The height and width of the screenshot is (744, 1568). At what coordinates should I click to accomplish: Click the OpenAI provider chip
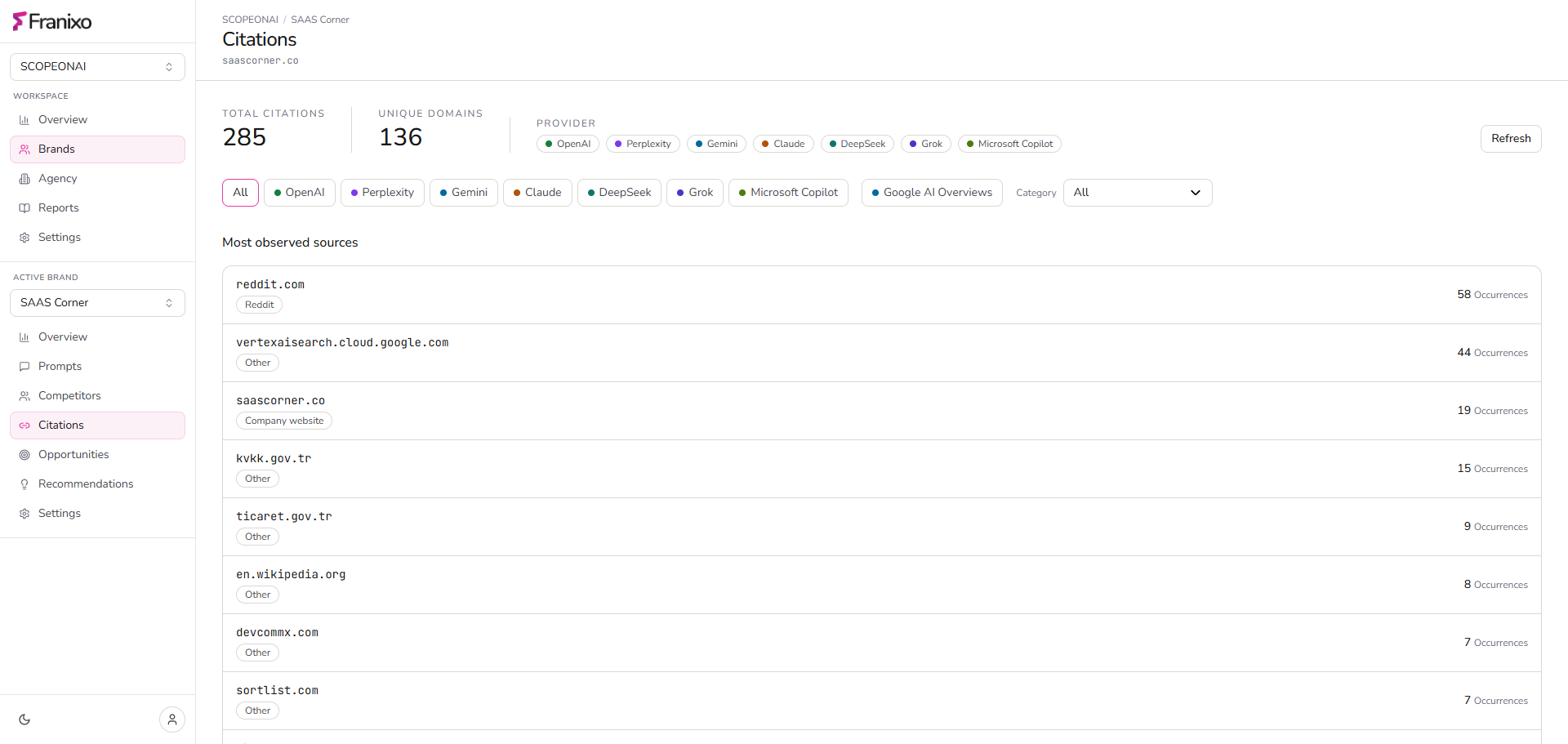pyautogui.click(x=568, y=144)
